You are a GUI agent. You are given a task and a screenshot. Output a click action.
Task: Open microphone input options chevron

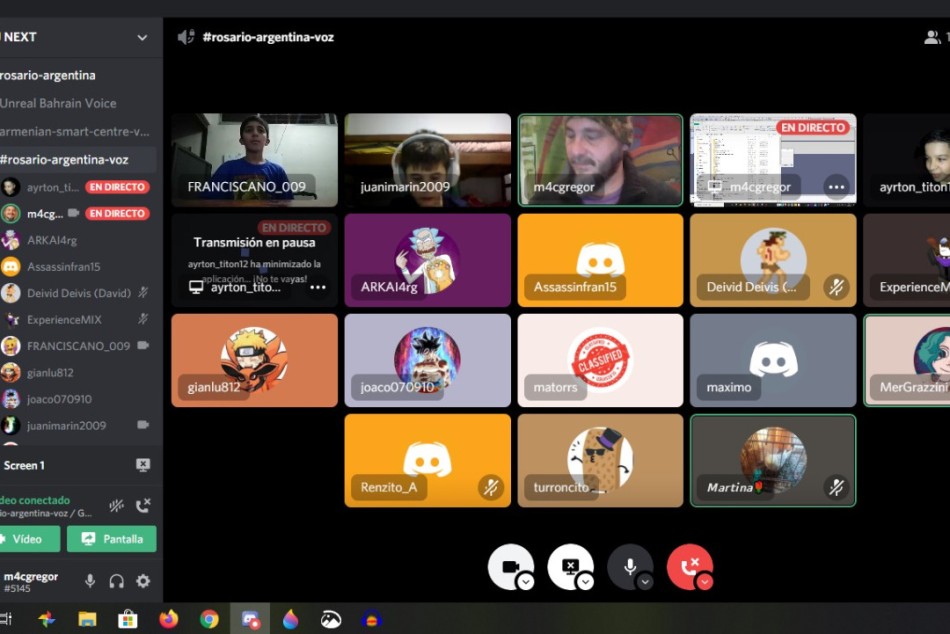point(645,582)
